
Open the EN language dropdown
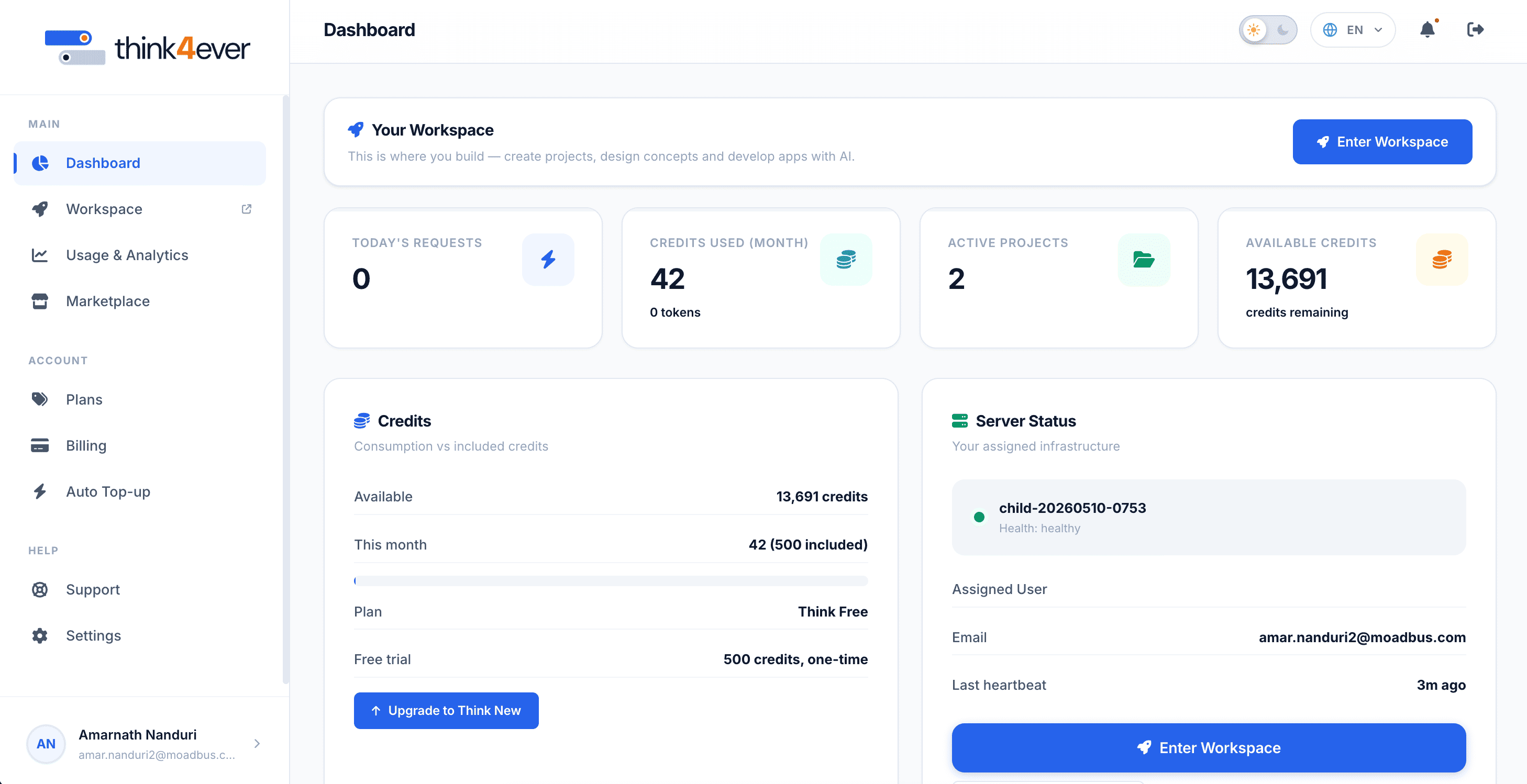pyautogui.click(x=1353, y=30)
